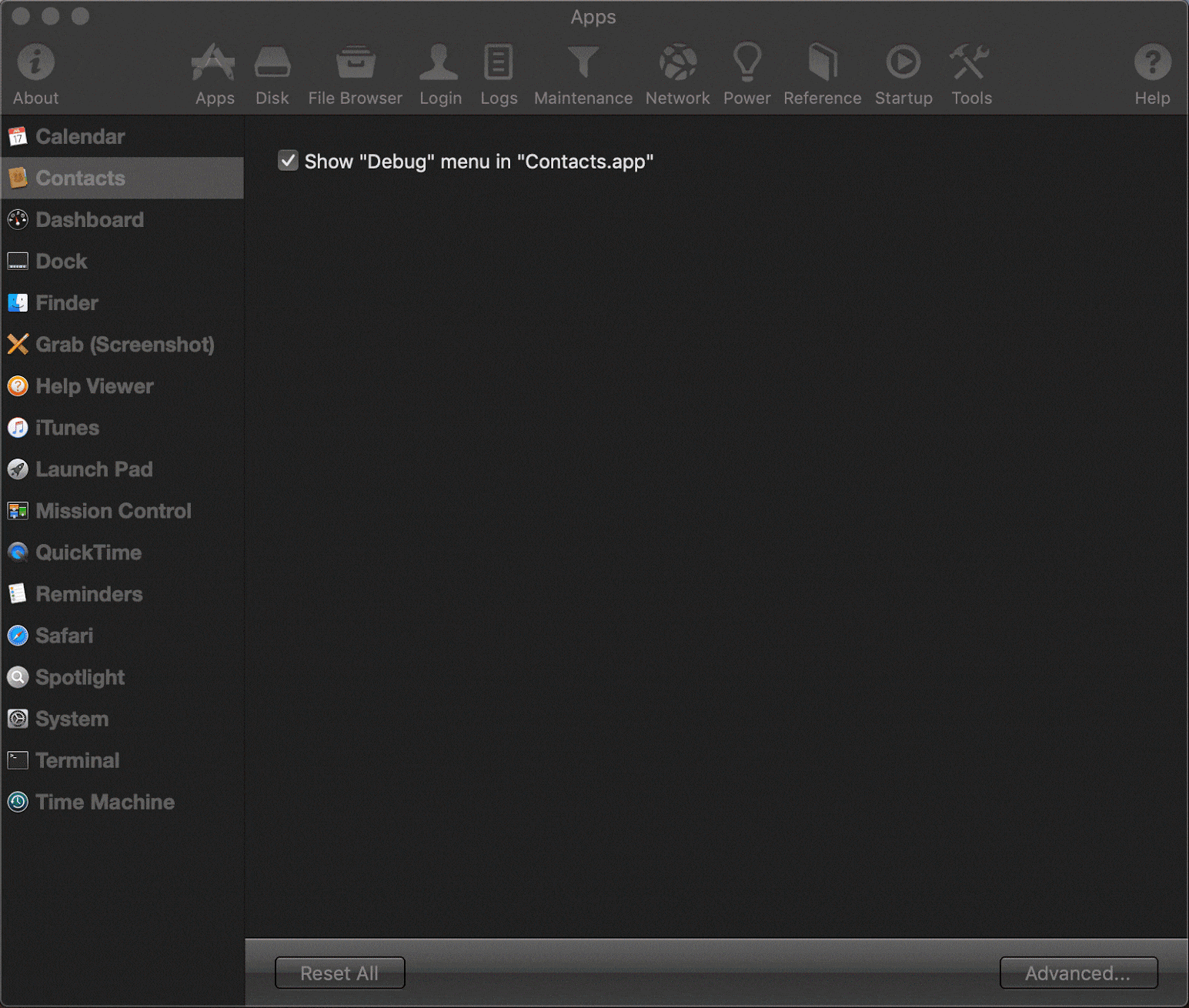Image resolution: width=1189 pixels, height=1008 pixels.
Task: Open the Disk toolbar section
Action: (272, 74)
